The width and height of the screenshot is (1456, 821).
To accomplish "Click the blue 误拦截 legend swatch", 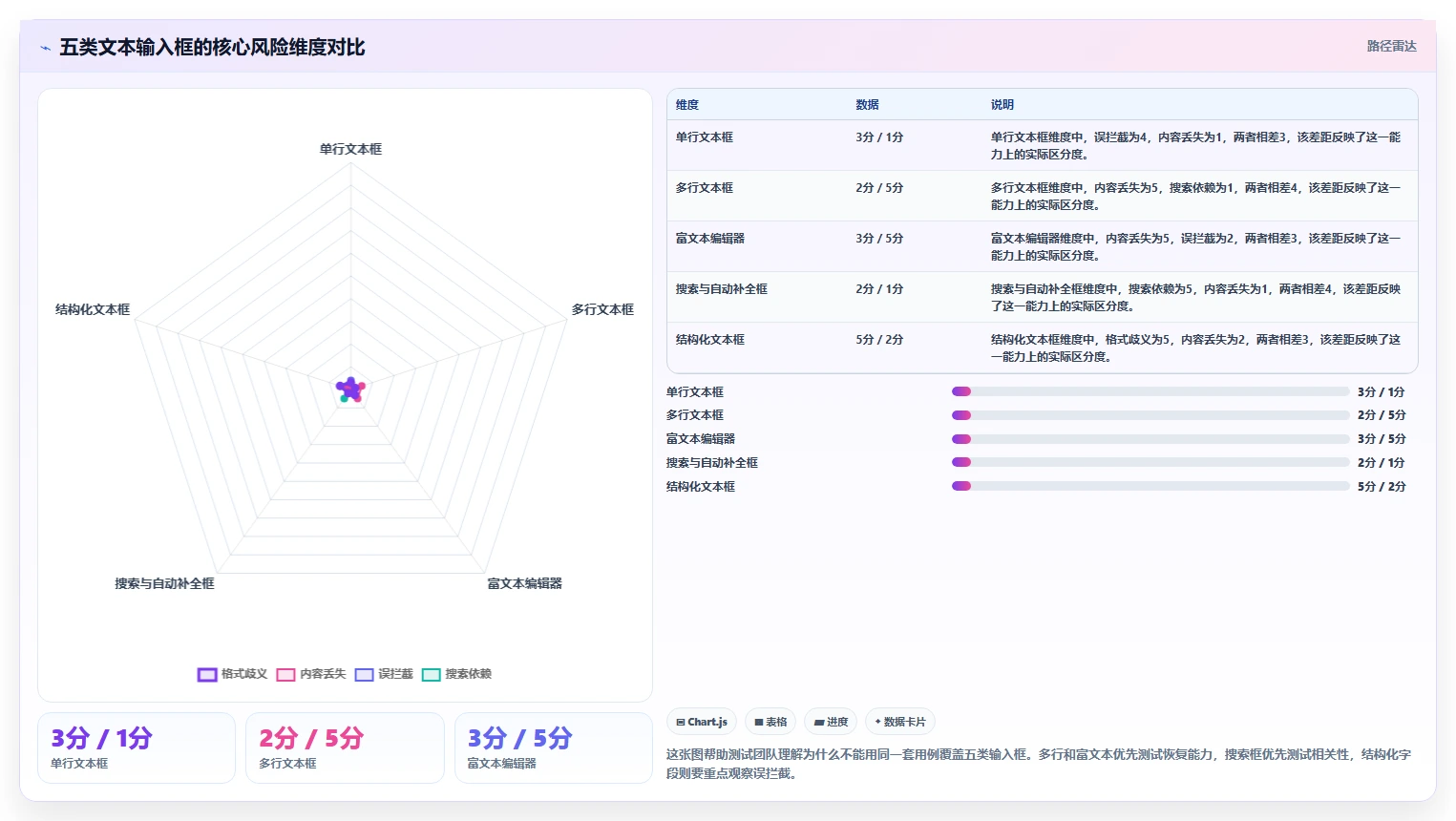I will click(x=364, y=675).
